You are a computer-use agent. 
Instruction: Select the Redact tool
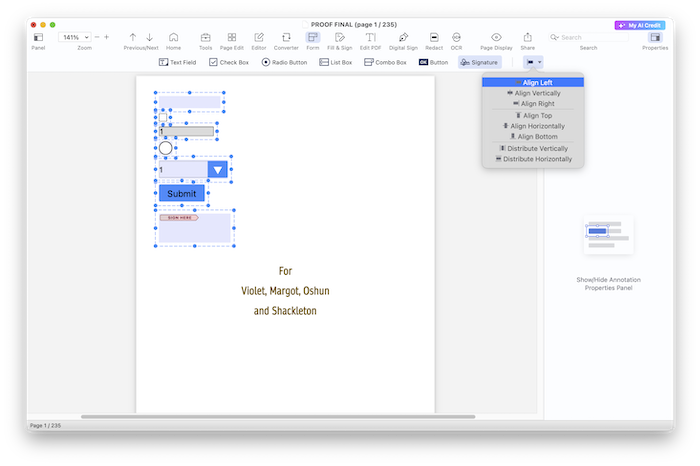pyautogui.click(x=434, y=37)
